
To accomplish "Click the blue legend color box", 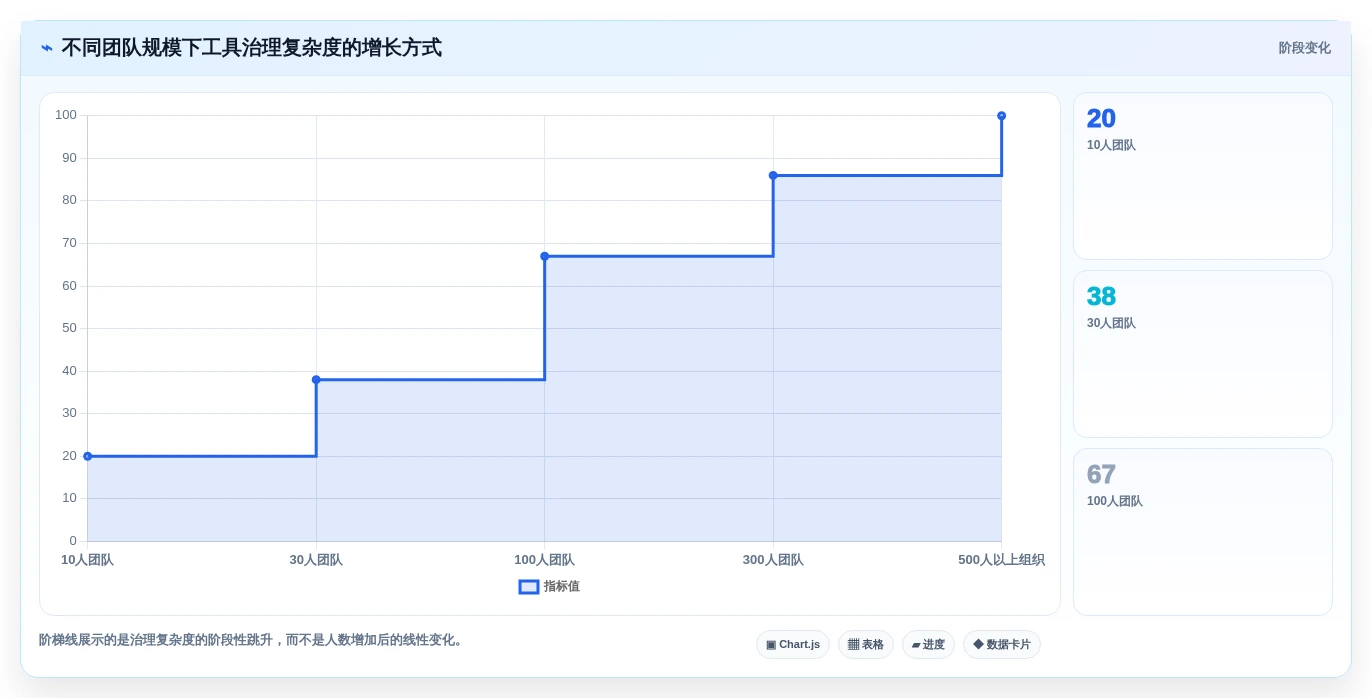I will pyautogui.click(x=529, y=587).
